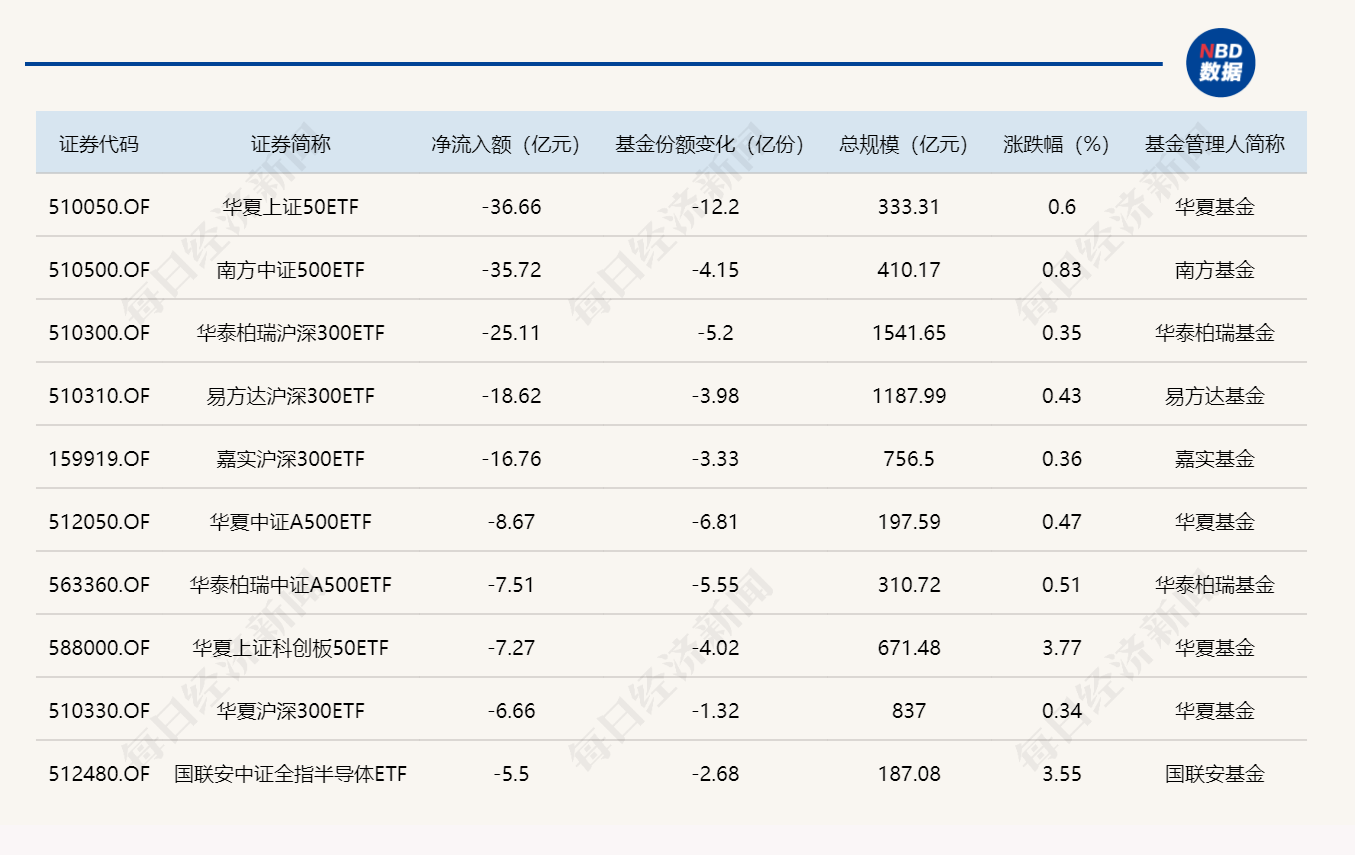Screen dimensions: 1355x855
Task: Select the code 512050.OF
Action: click(99, 522)
